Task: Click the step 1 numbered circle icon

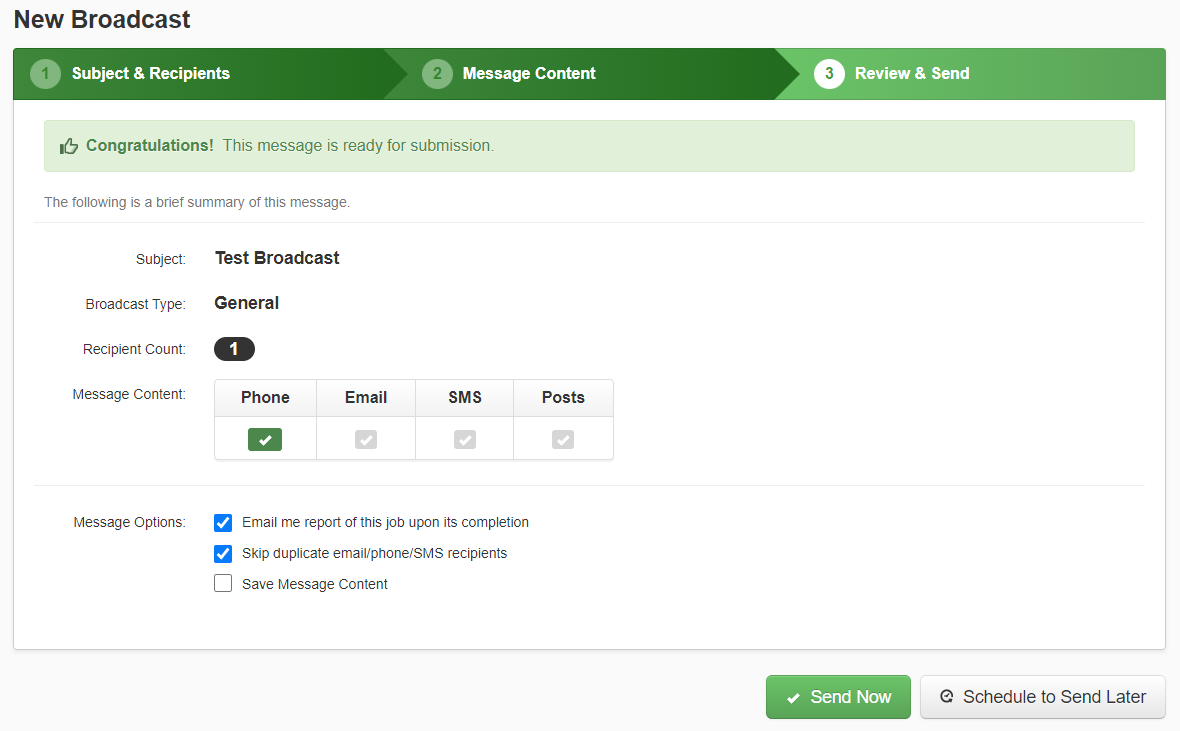Action: coord(45,73)
